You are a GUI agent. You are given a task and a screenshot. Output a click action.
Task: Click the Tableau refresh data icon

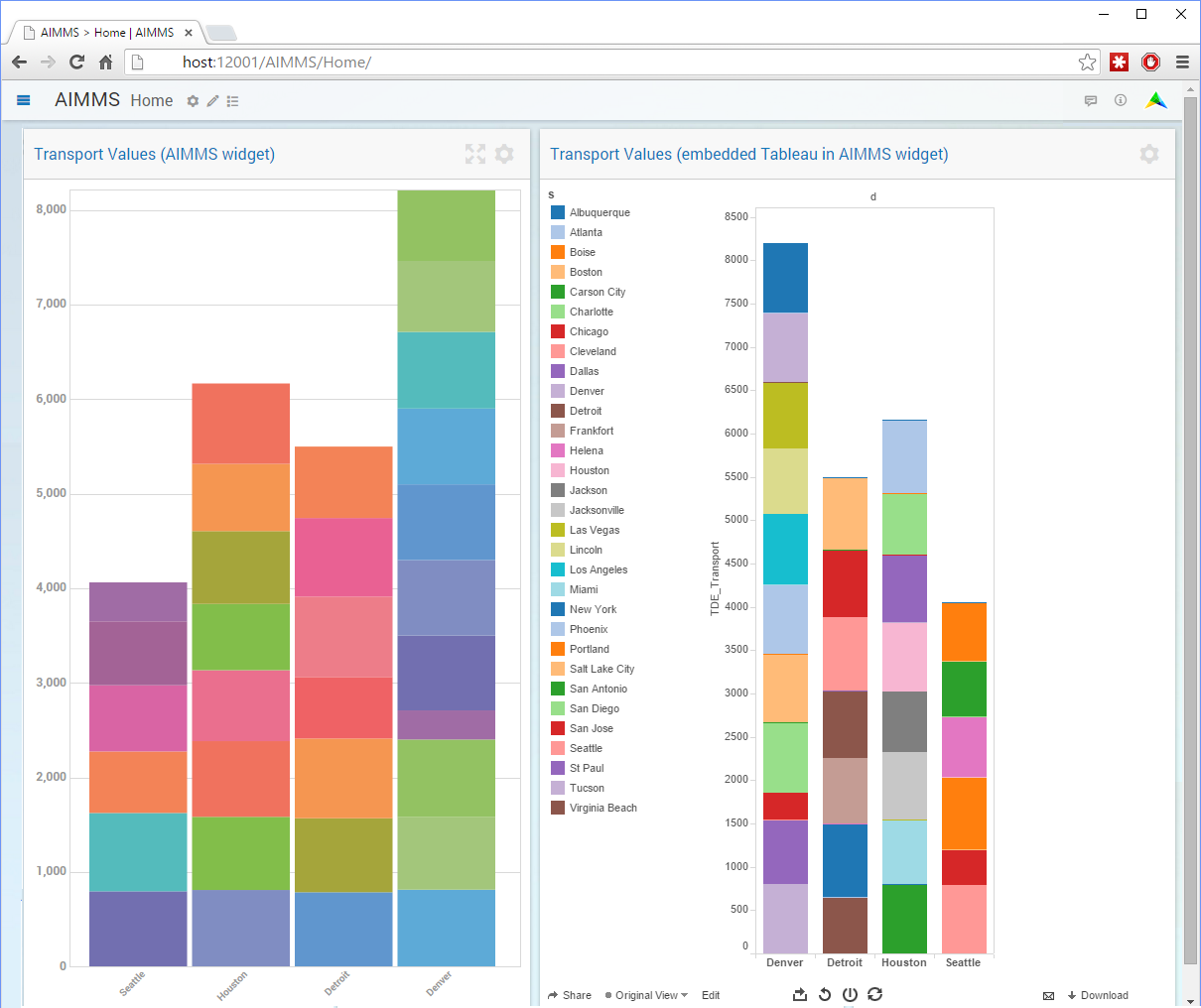[x=874, y=994]
